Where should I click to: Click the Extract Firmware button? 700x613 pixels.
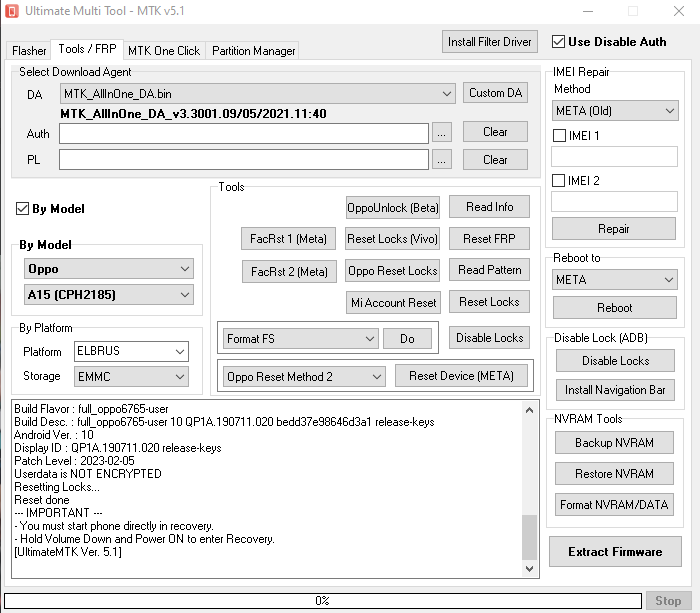coord(615,552)
